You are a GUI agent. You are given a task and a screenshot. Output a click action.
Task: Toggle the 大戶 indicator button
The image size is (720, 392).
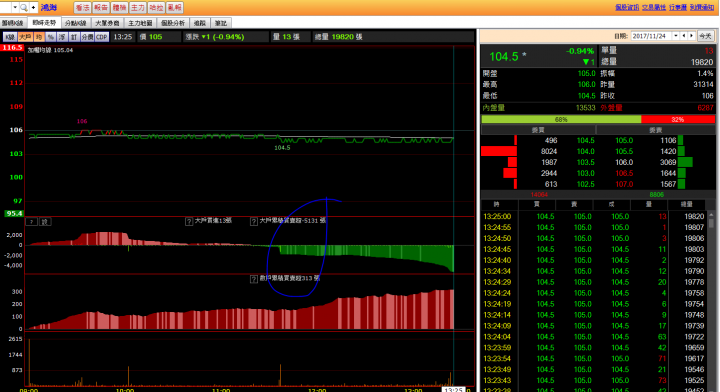point(25,37)
